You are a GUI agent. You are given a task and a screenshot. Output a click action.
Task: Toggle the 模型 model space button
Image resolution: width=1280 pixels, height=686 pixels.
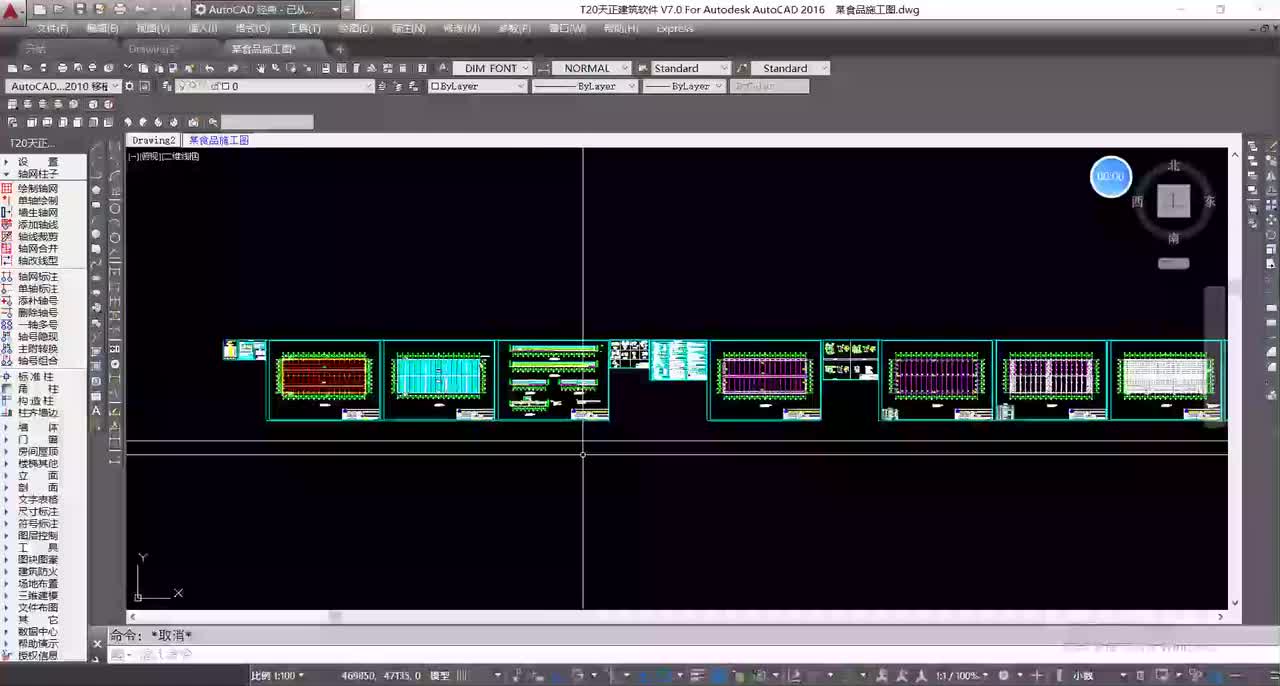(440, 676)
